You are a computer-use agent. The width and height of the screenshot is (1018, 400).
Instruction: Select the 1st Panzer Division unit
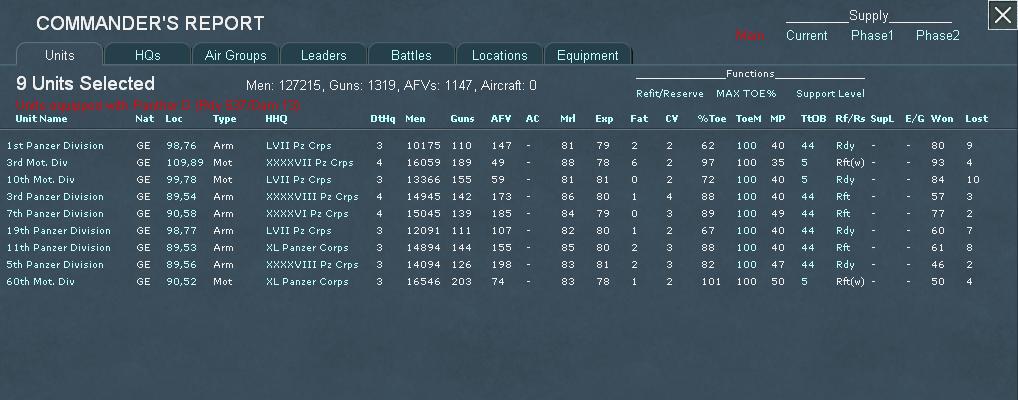(x=55, y=145)
